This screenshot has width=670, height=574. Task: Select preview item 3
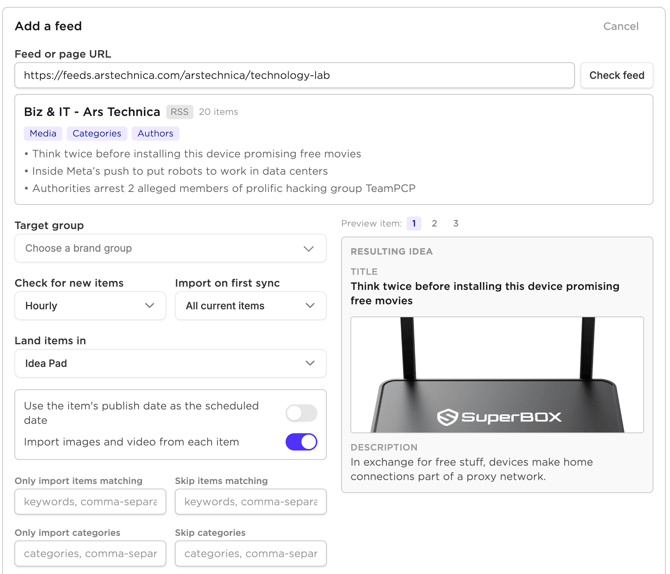pos(455,224)
